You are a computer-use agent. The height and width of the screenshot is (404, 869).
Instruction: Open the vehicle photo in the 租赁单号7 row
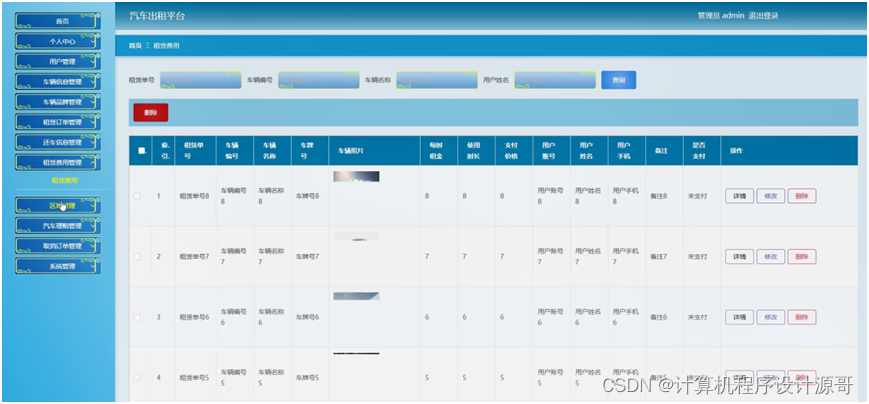click(x=356, y=236)
